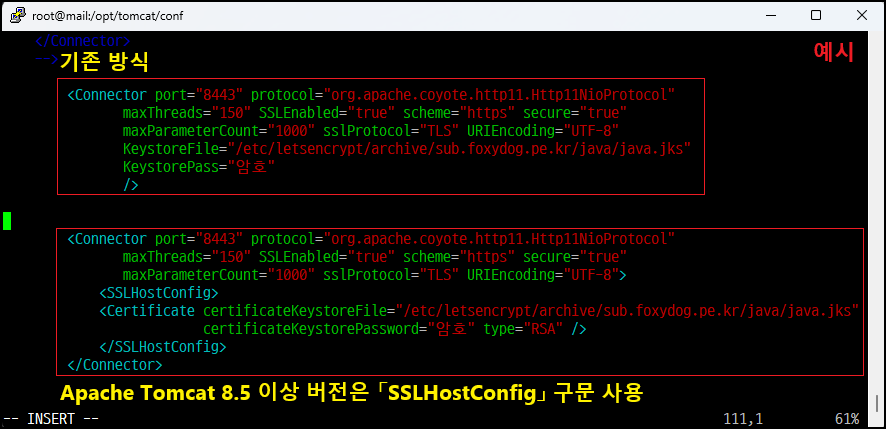Click the "61%" file position indicator
This screenshot has width=886, height=429.
(x=846, y=419)
